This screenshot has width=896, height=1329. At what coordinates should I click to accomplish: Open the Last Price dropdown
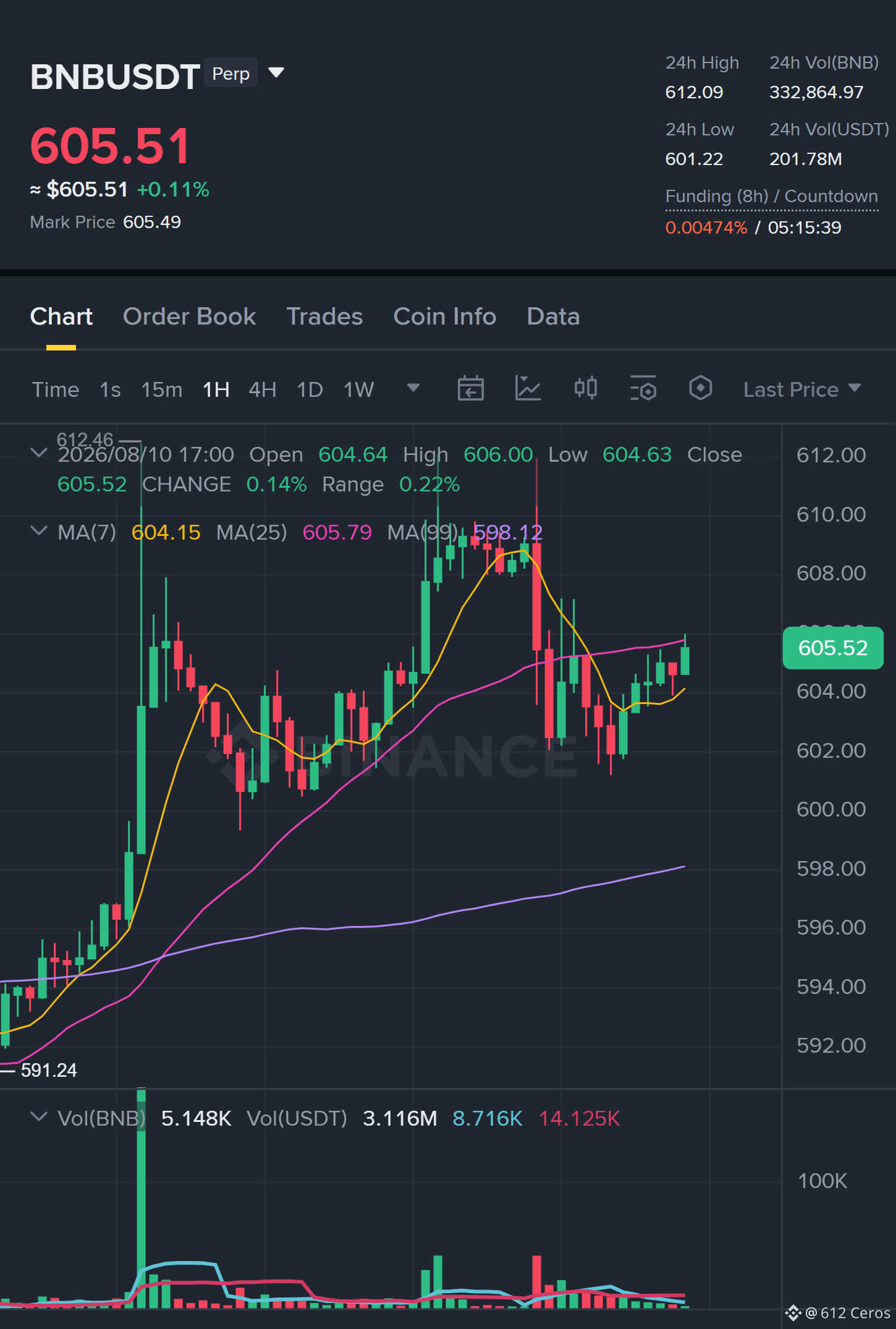pos(802,389)
